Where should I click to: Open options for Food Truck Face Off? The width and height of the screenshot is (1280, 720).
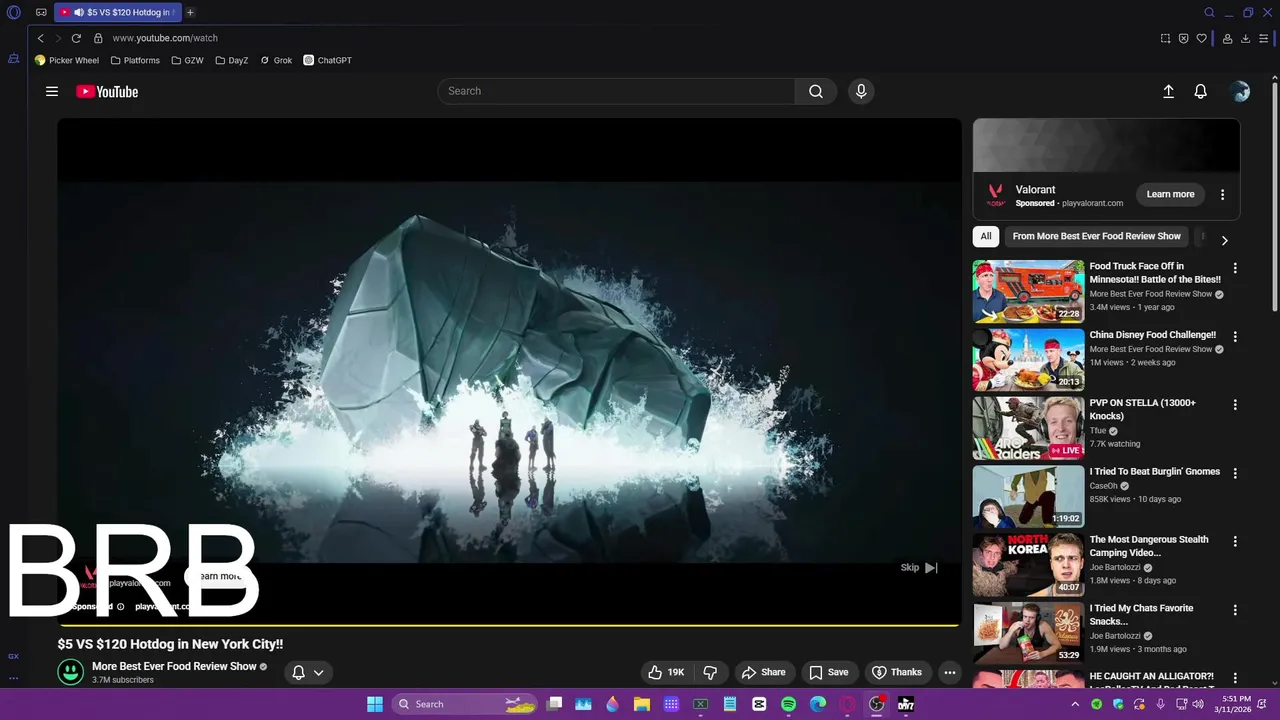(x=1235, y=268)
